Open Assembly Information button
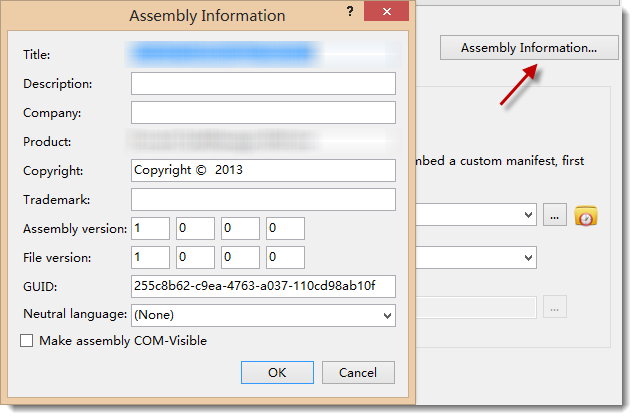This screenshot has height=420, width=637. pos(529,48)
